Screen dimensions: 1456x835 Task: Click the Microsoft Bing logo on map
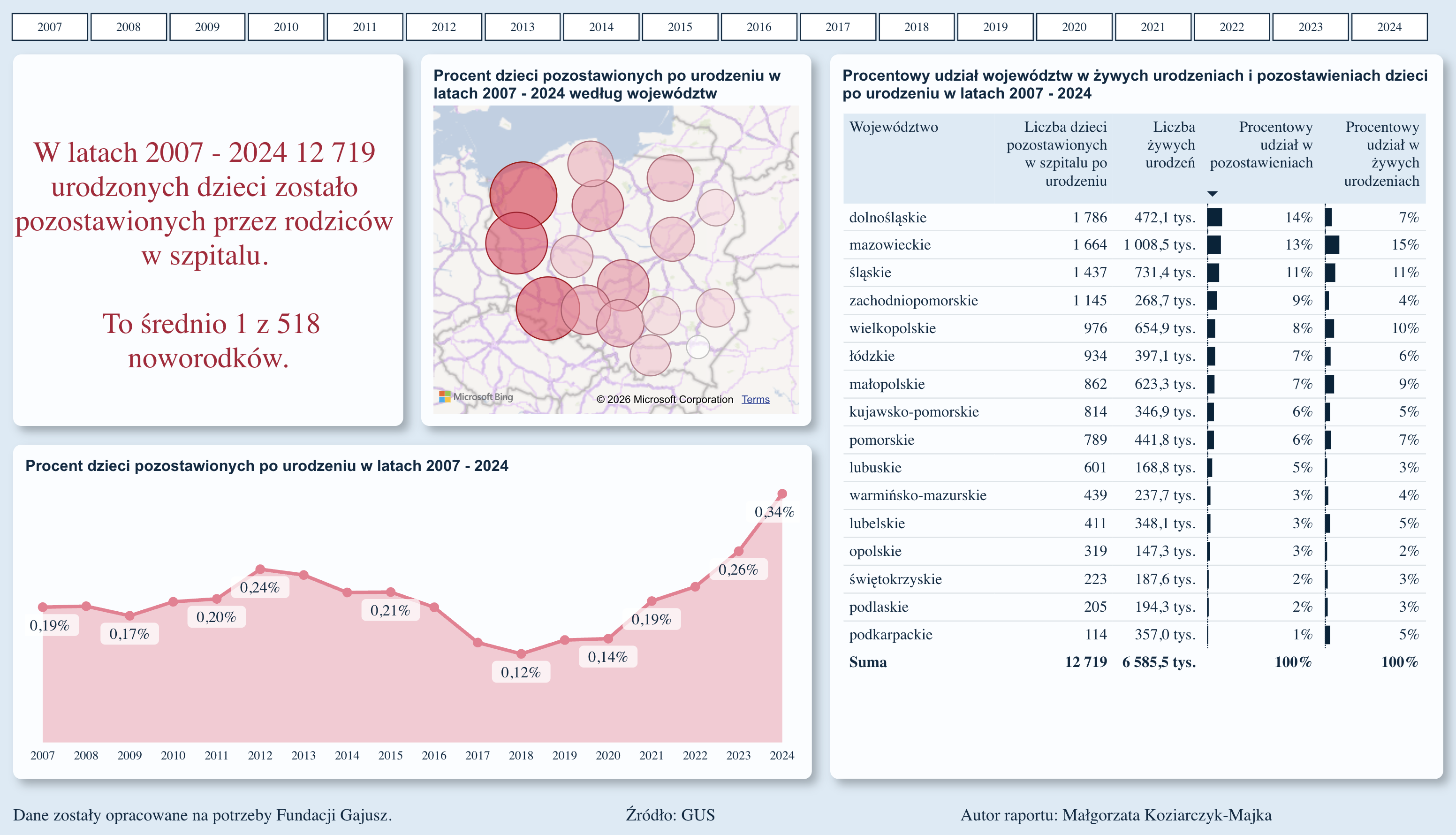pos(476,397)
